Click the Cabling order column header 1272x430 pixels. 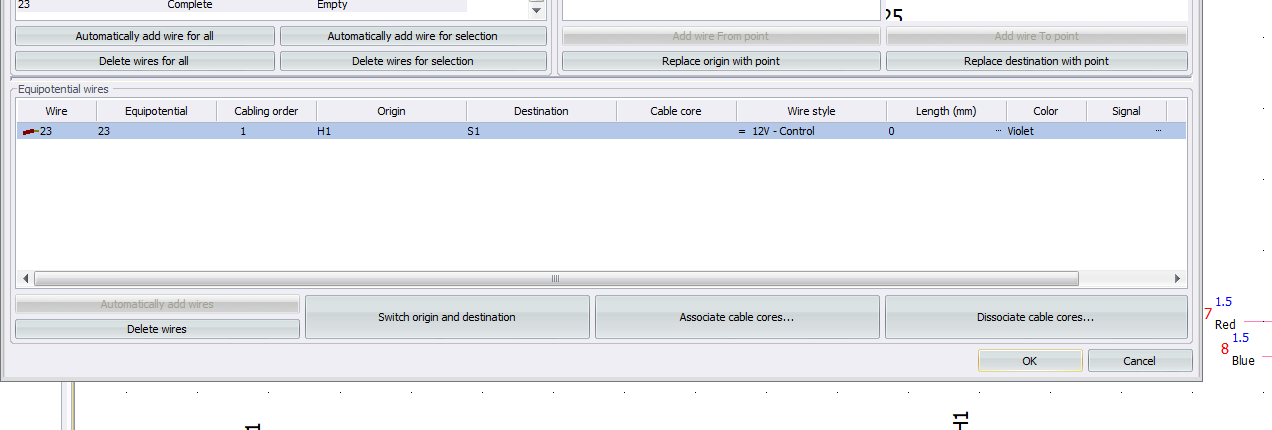click(266, 111)
